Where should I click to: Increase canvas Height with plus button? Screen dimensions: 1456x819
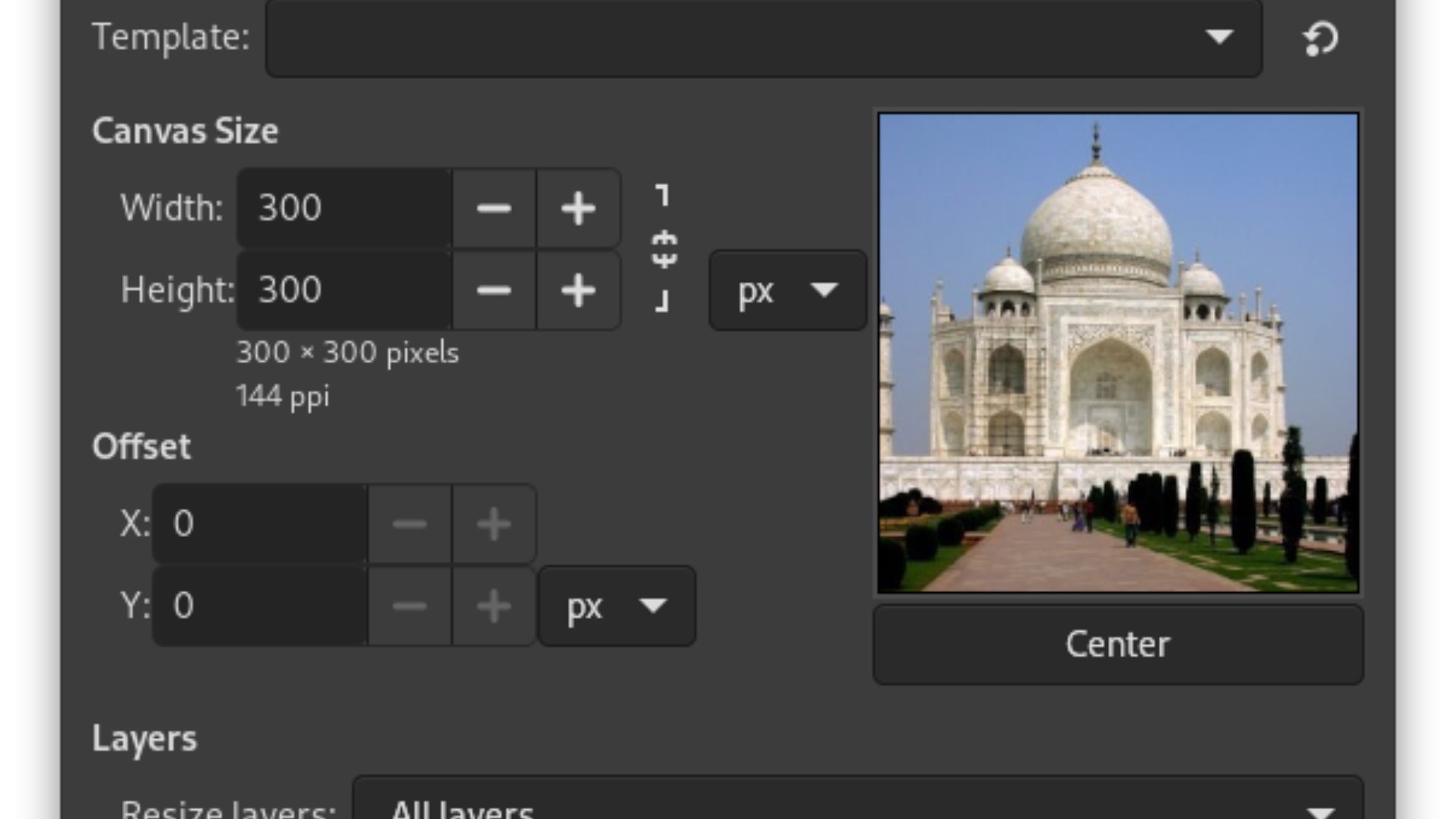click(578, 290)
